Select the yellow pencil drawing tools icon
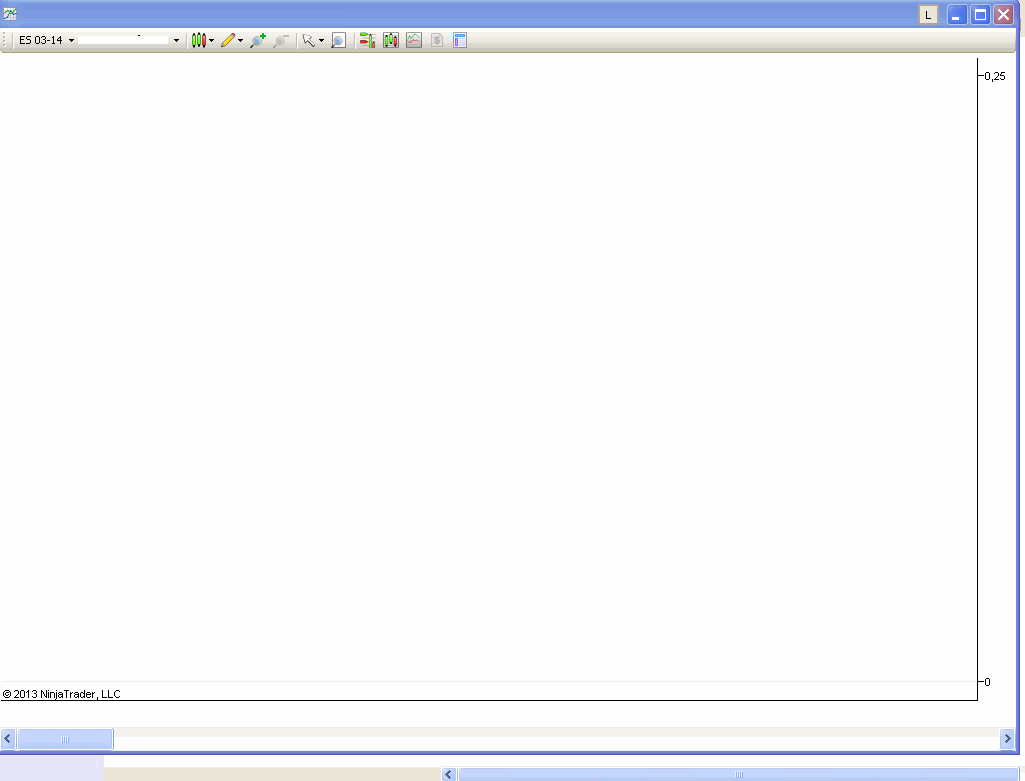The width and height of the screenshot is (1025, 781). click(227, 41)
